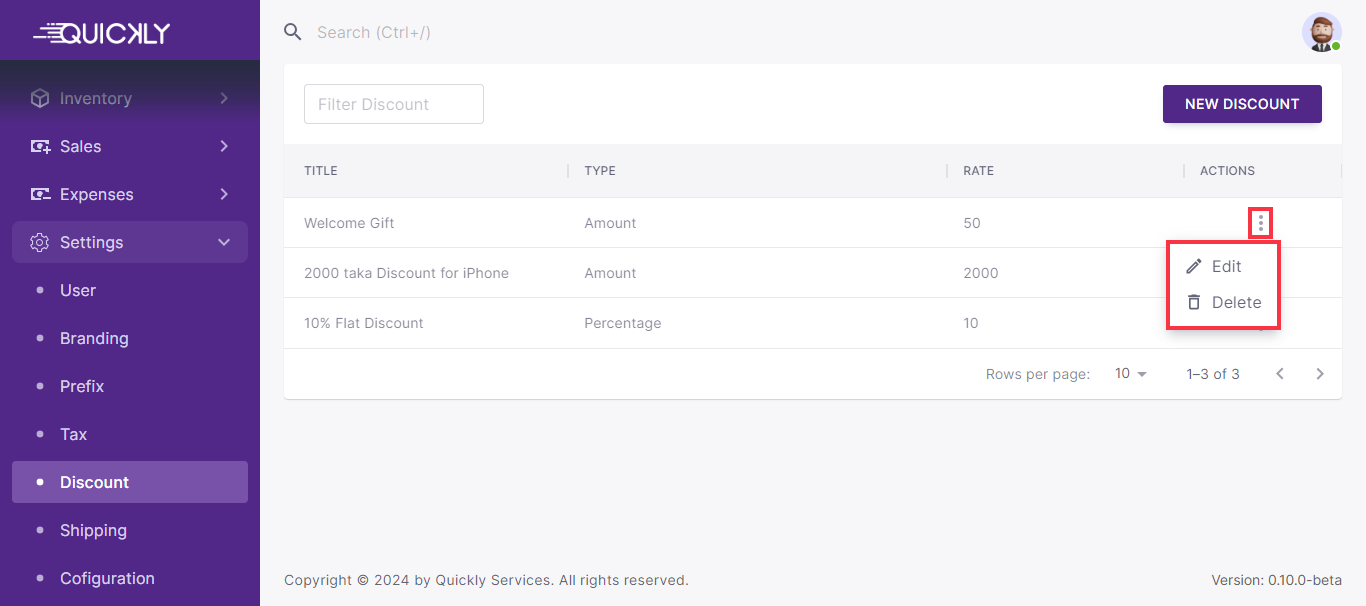
Task: Click the Sales icon in sidebar
Action: 40,146
